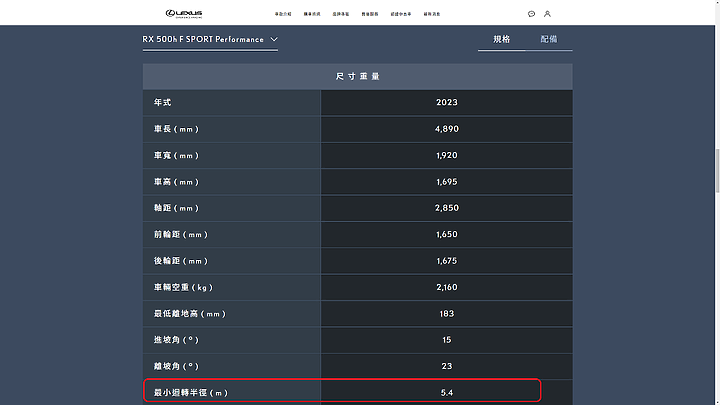Switch to the 配備 tab
720x405 pixels.
pos(549,39)
